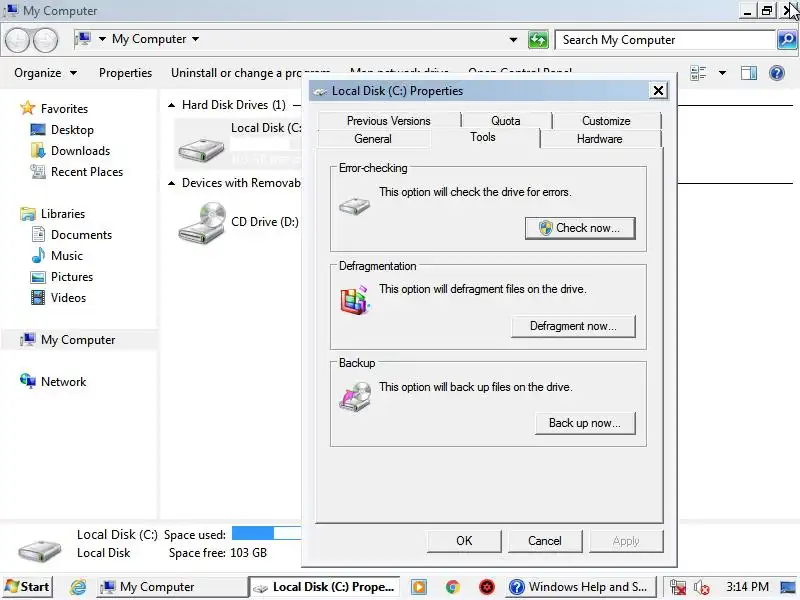
Task: Click the Pictures library icon
Action: point(38,277)
